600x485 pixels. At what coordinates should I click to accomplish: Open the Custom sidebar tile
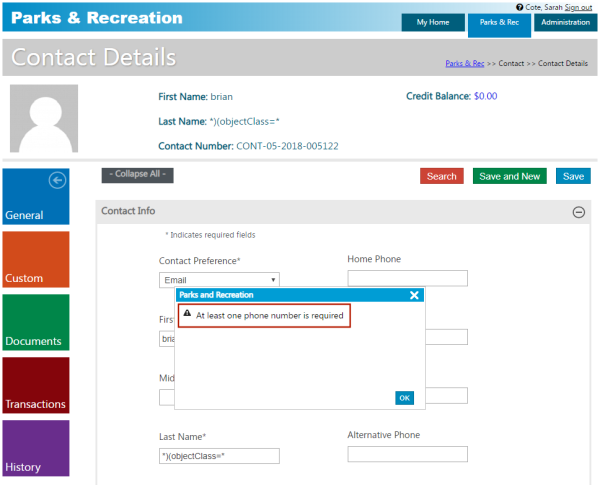[36, 260]
